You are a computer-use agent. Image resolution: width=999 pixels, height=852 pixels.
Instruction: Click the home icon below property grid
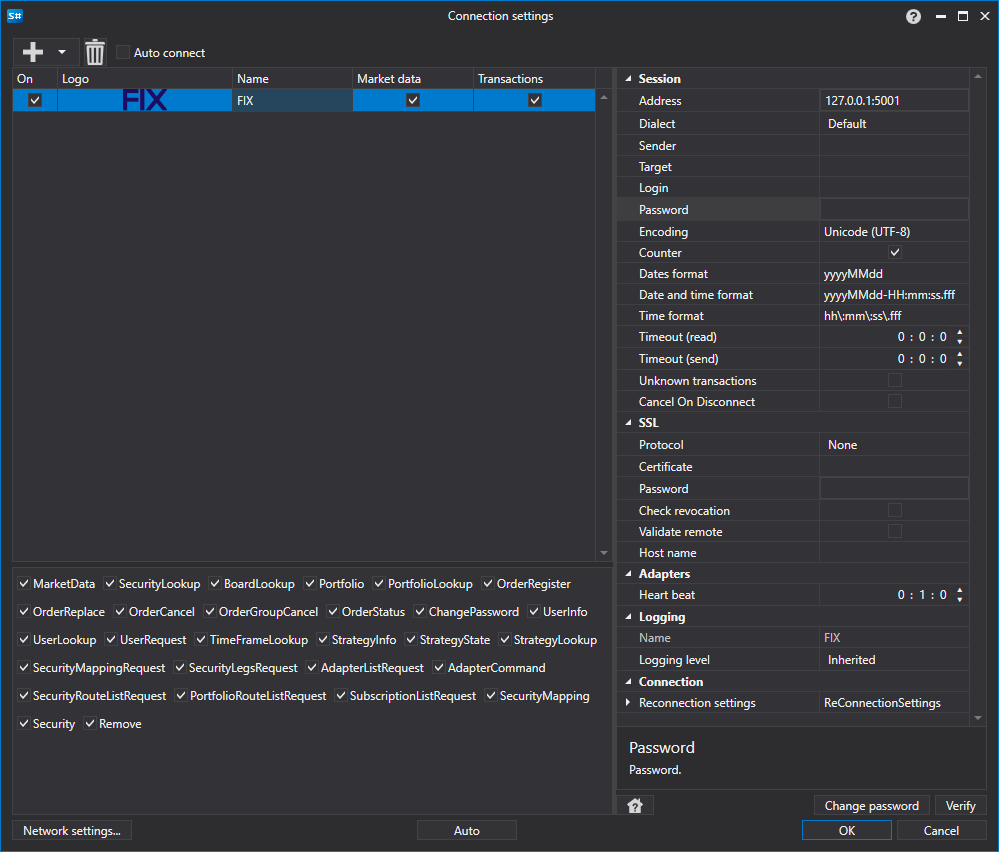tap(635, 806)
